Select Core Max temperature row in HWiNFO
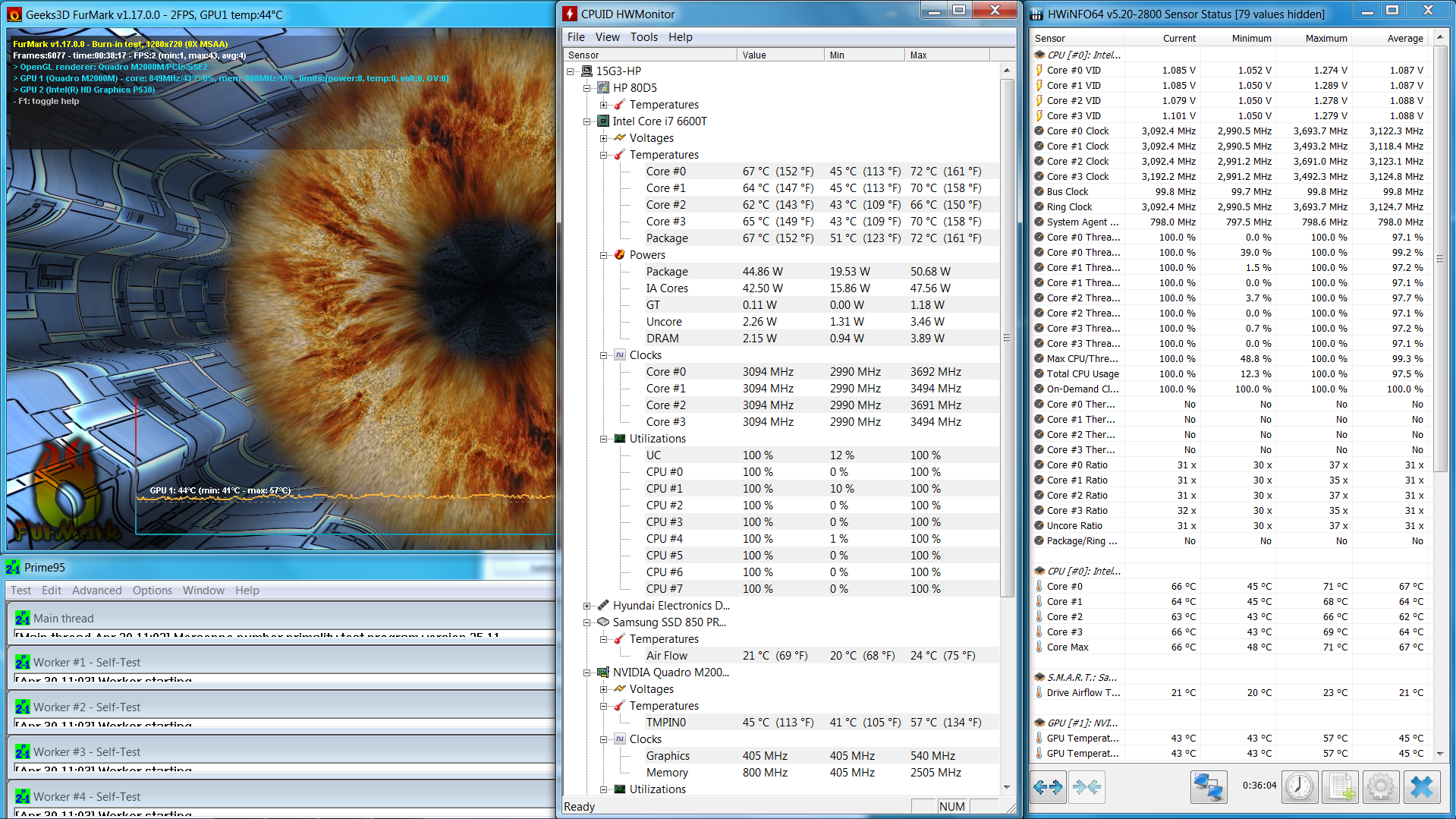This screenshot has width=1456, height=819. click(x=1231, y=647)
